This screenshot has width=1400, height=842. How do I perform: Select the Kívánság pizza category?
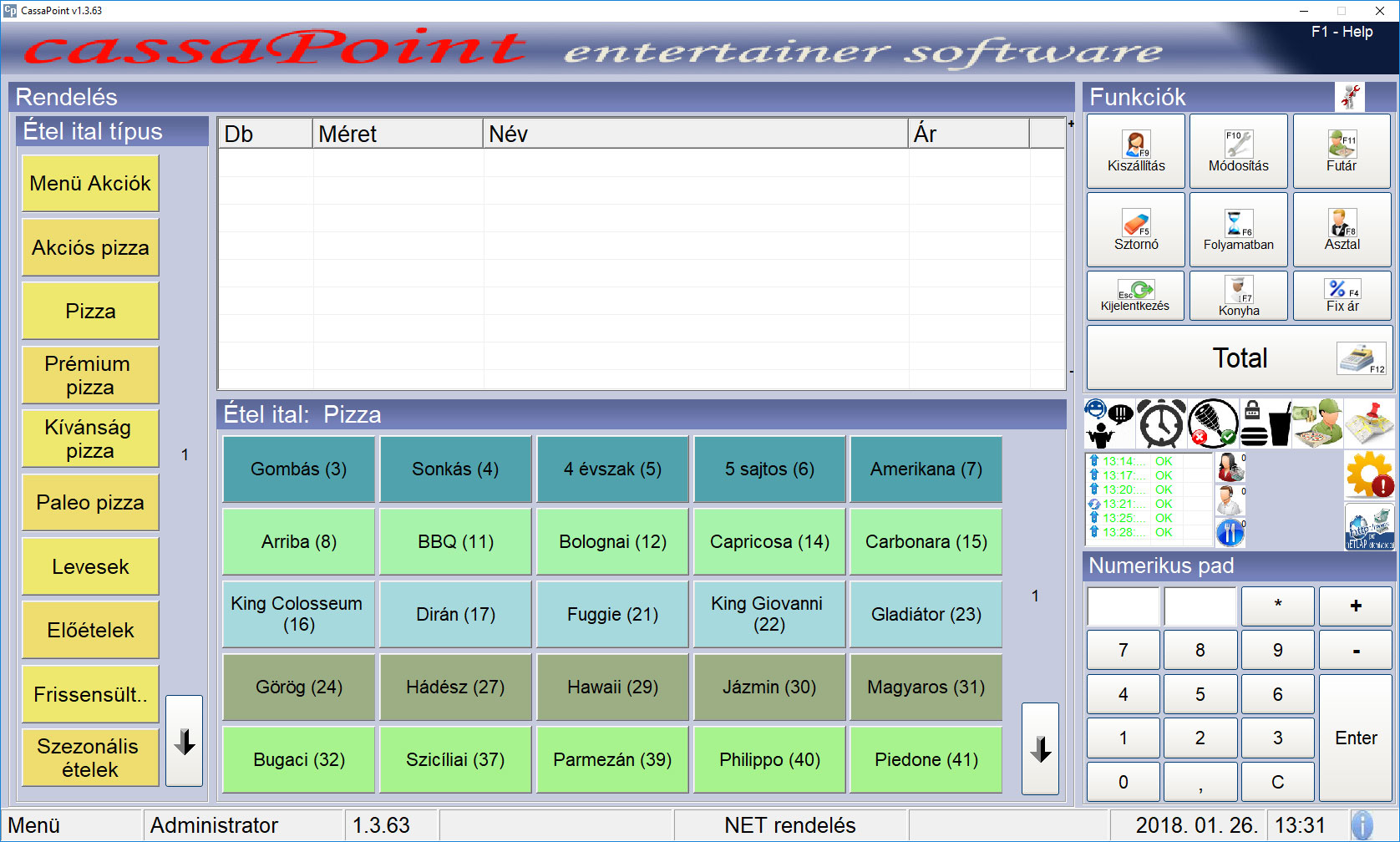click(90, 439)
